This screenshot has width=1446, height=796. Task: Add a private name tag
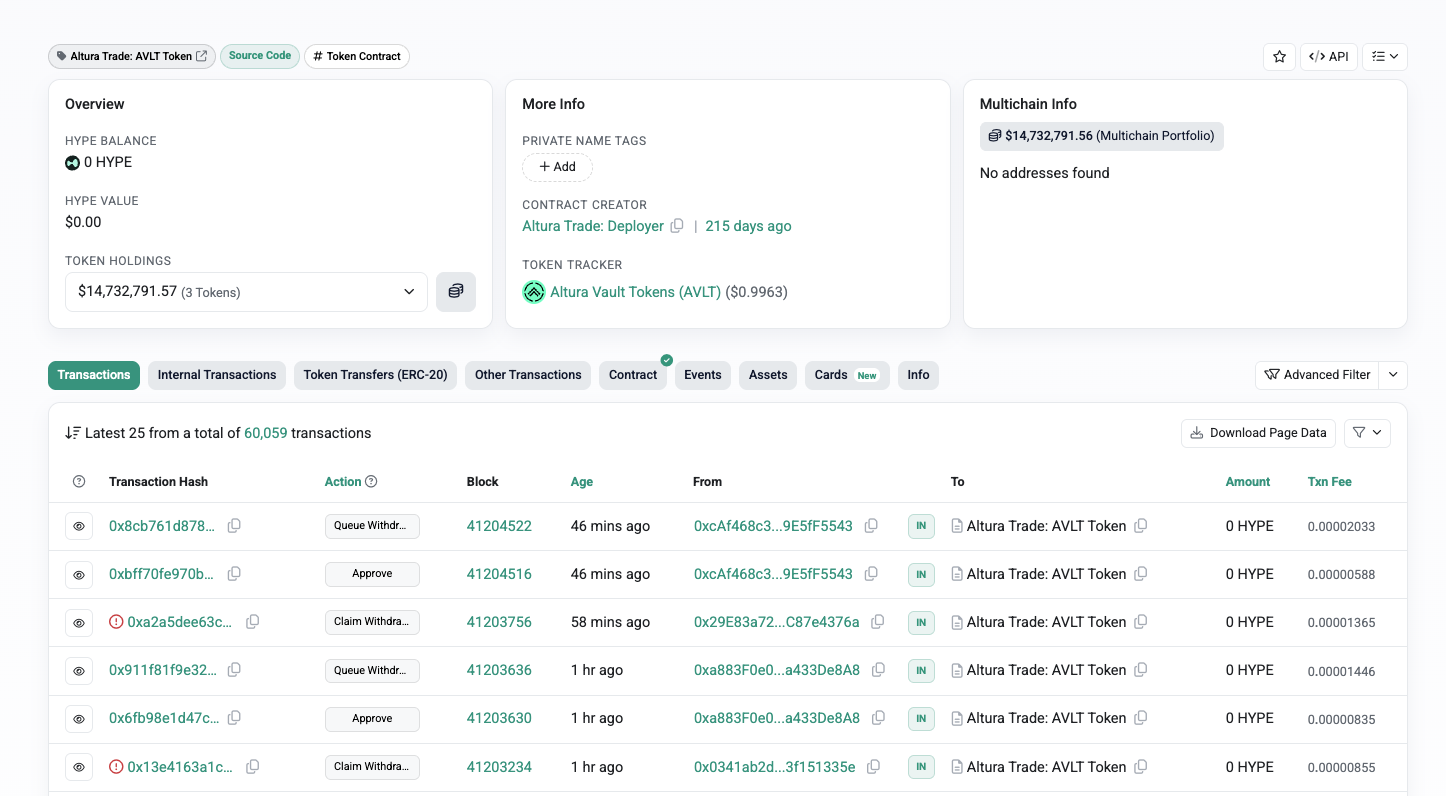point(558,167)
